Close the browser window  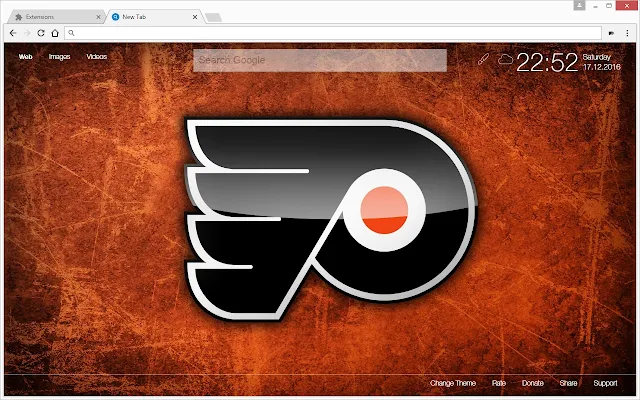pos(627,6)
